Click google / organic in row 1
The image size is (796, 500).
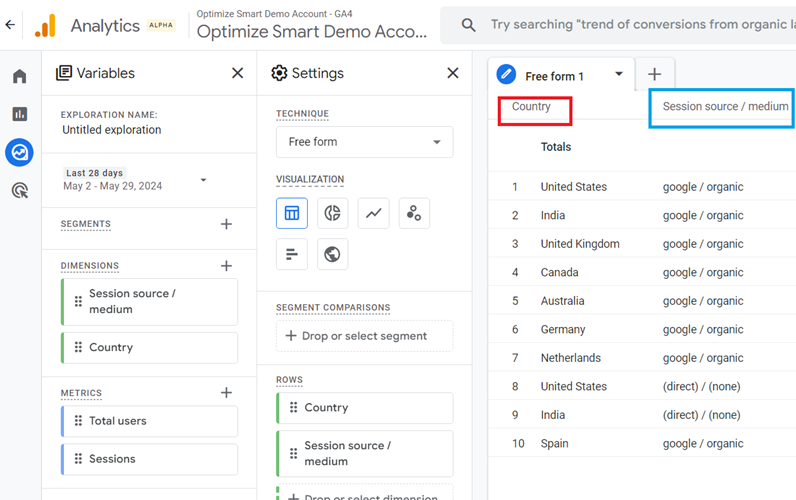point(703,187)
